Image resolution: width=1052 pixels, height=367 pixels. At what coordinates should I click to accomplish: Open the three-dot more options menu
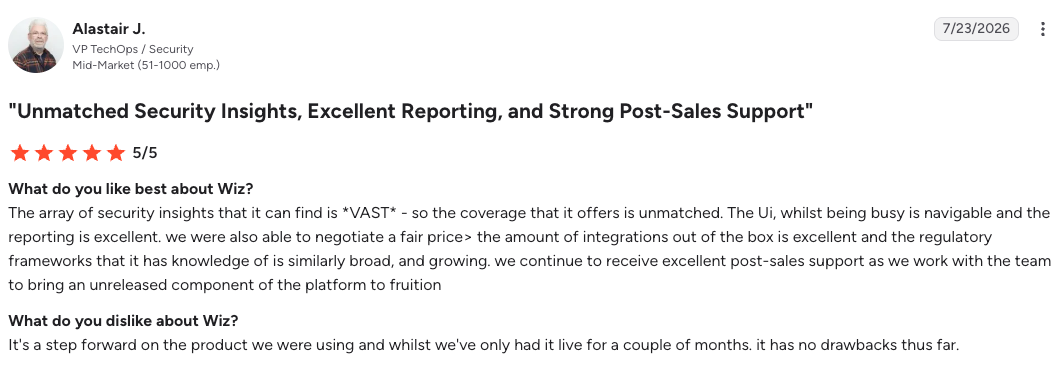pyautogui.click(x=1042, y=29)
